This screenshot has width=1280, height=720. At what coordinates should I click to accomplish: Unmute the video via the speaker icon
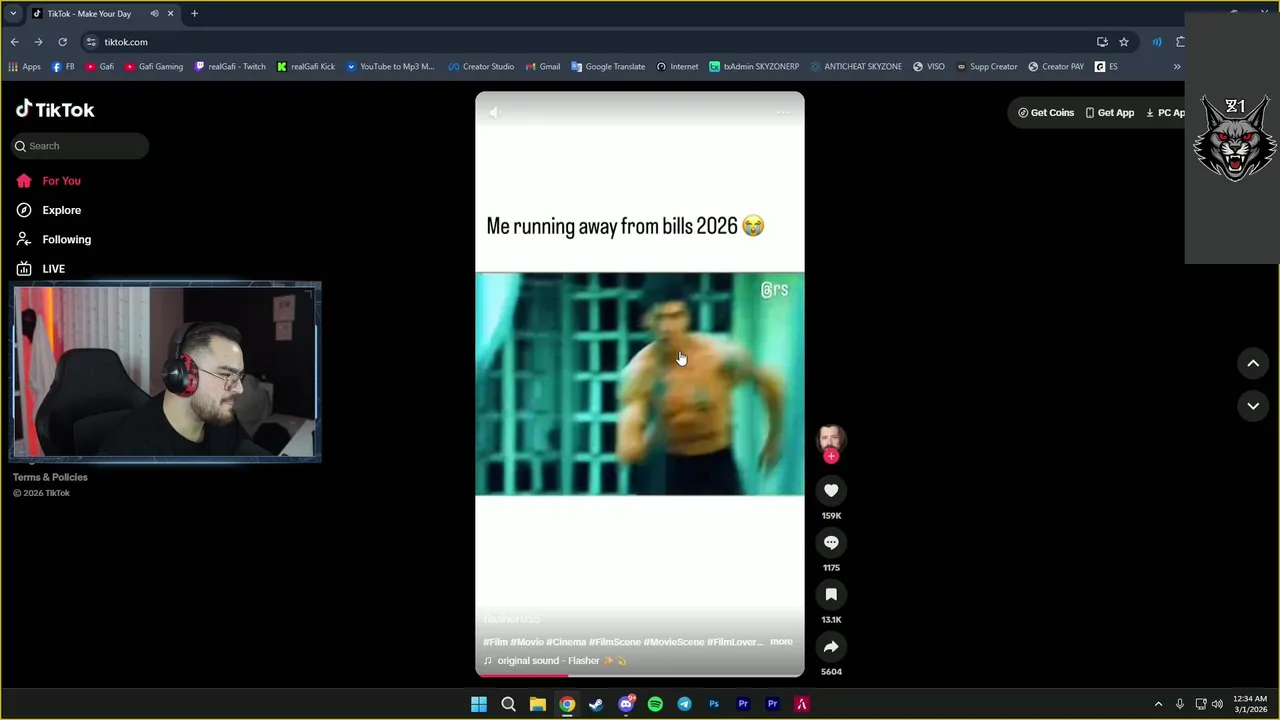(495, 113)
